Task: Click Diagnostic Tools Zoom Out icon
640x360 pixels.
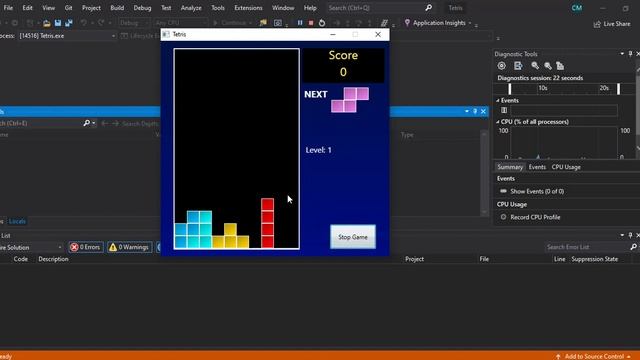Action: (x=548, y=66)
